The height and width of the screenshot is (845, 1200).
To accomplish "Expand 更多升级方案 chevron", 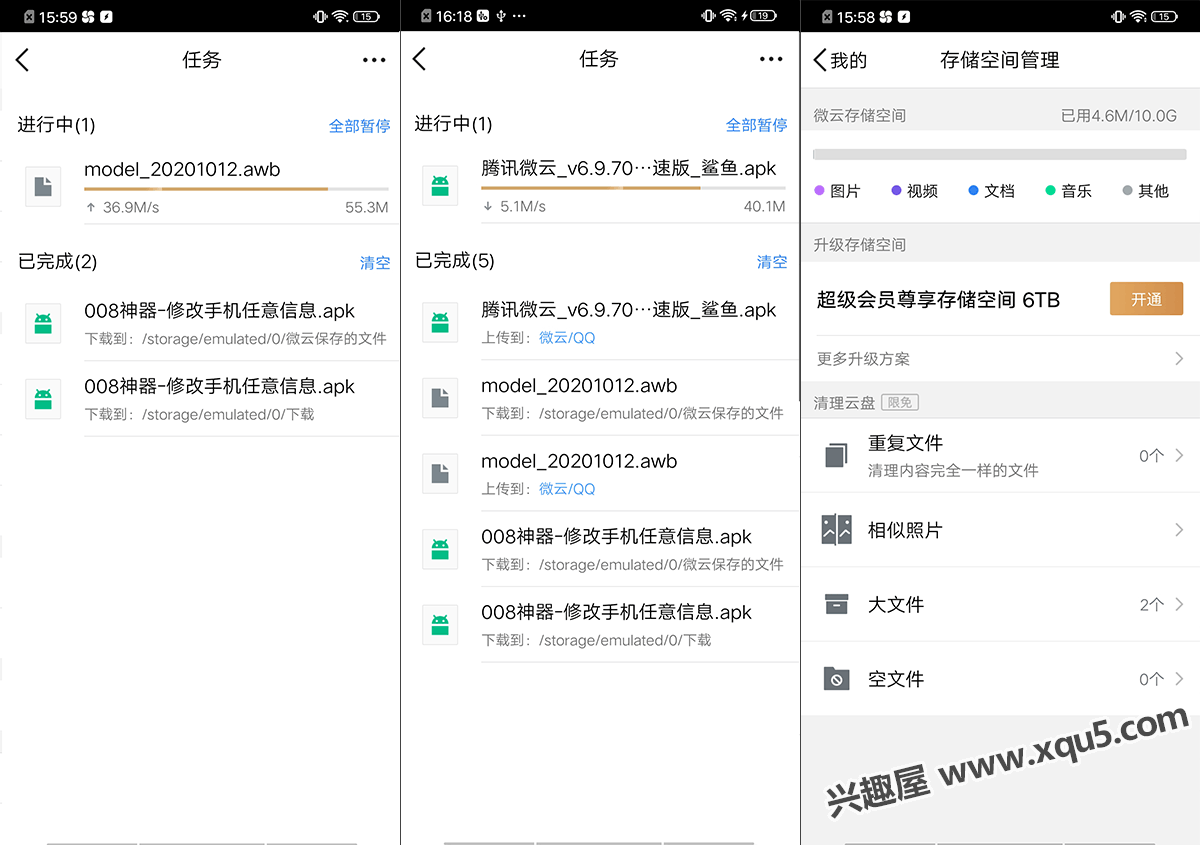I will point(1179,358).
